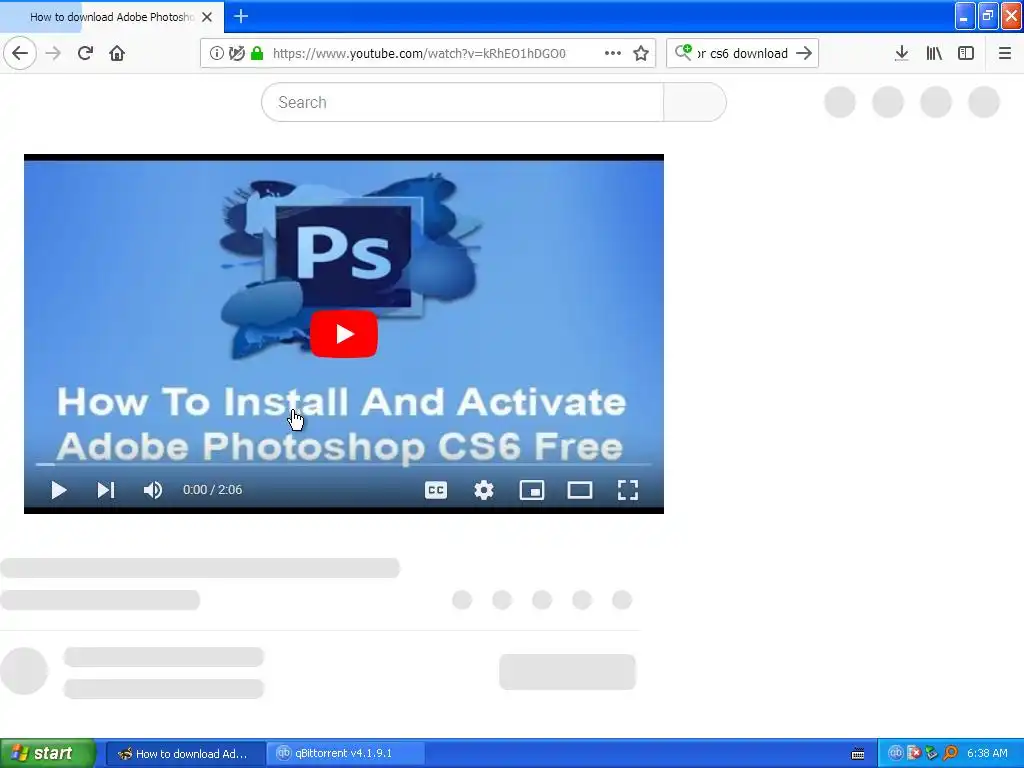Screen dimensions: 1024x768
Task: Click the red security alert tray icon
Action: pyautogui.click(x=914, y=753)
